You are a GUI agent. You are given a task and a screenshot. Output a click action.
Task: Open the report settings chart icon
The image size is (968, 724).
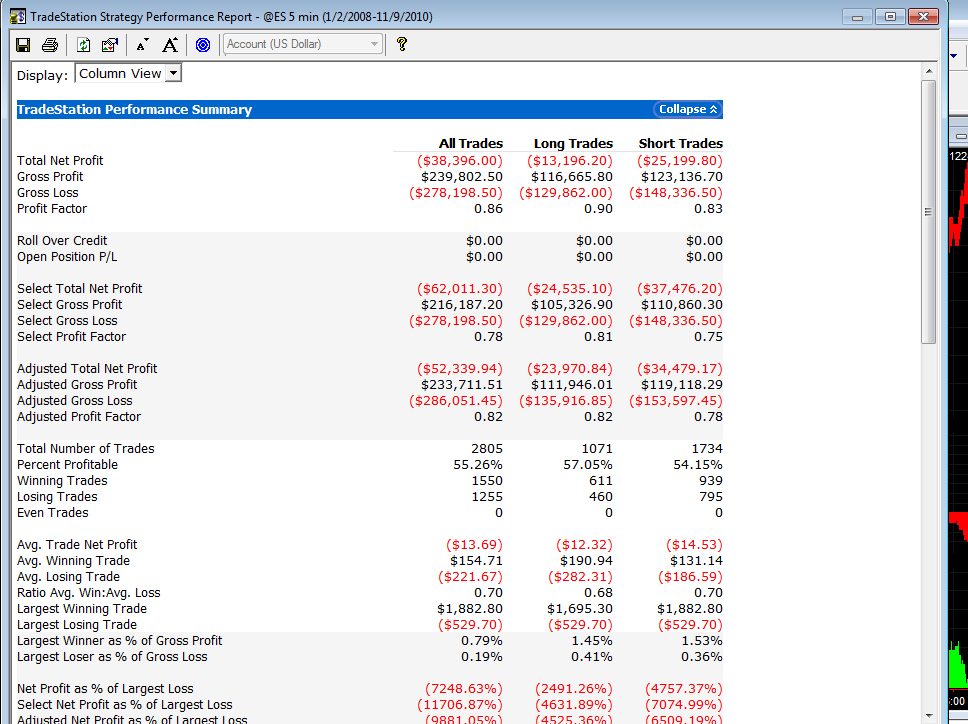(x=110, y=44)
